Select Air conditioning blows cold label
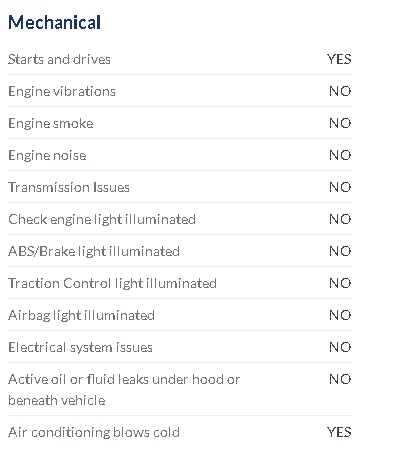This screenshot has height=466, width=413. click(x=94, y=432)
